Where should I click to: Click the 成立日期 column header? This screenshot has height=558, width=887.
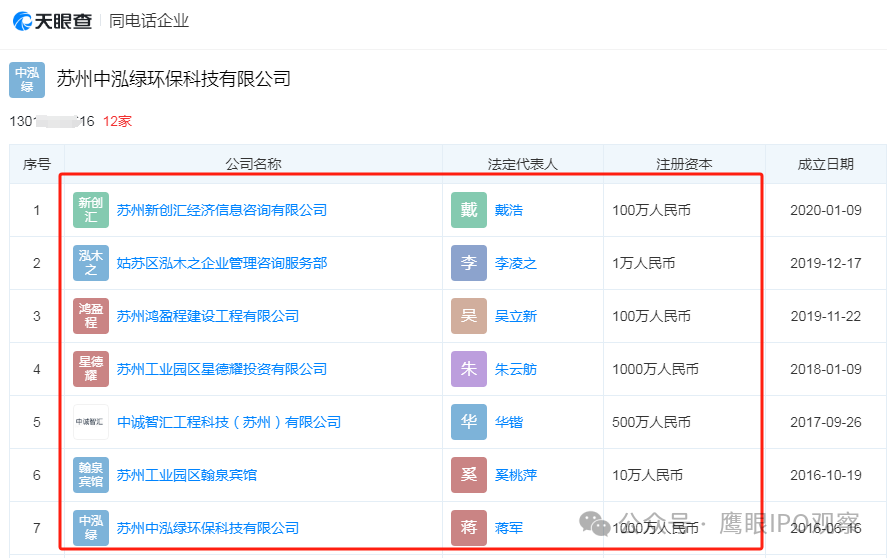point(826,164)
